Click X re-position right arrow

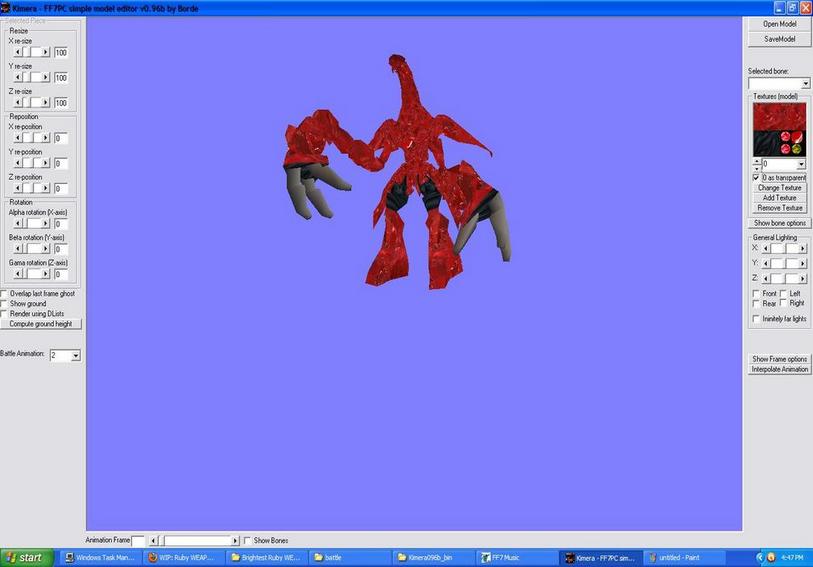coord(46,138)
